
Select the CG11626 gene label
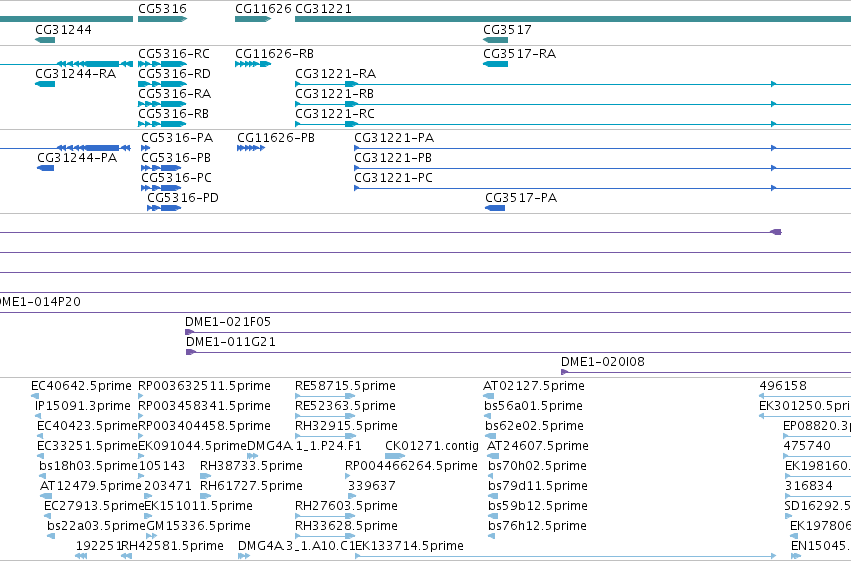[x=263, y=9]
